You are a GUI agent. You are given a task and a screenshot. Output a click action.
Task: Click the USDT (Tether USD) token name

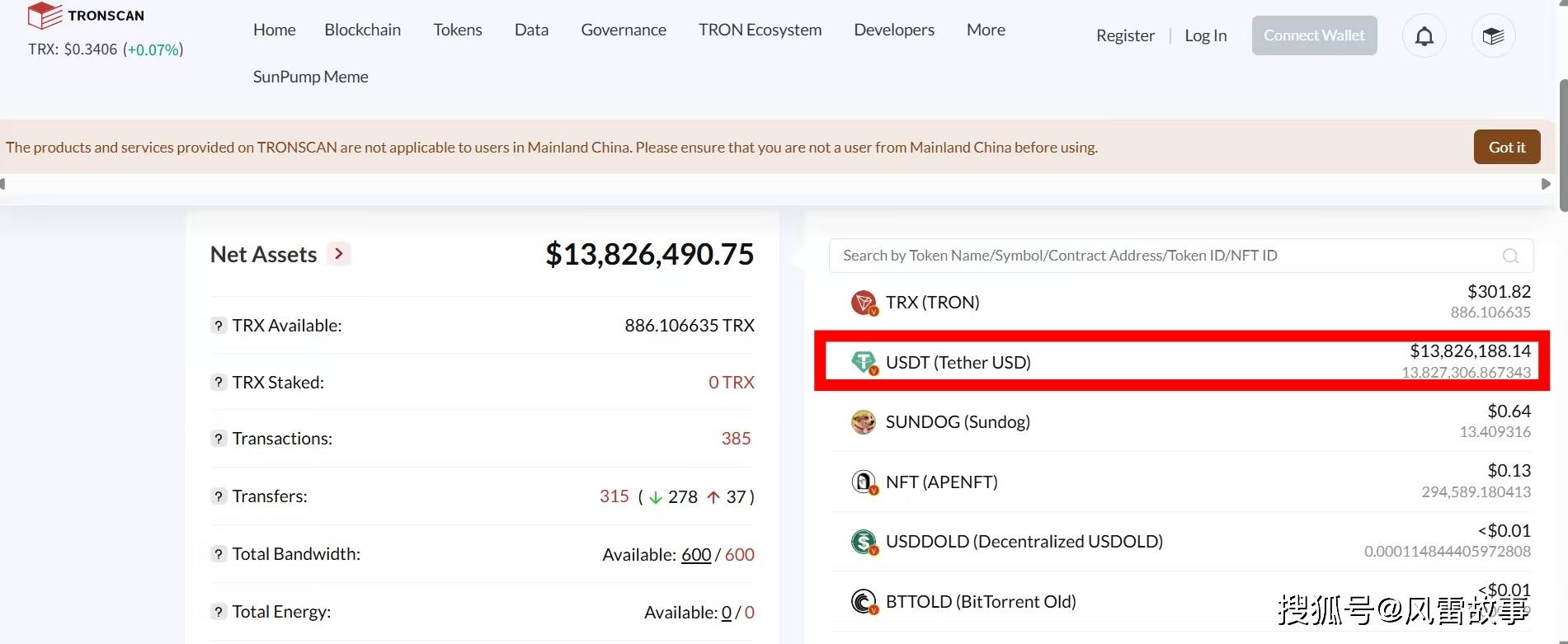tap(958, 363)
